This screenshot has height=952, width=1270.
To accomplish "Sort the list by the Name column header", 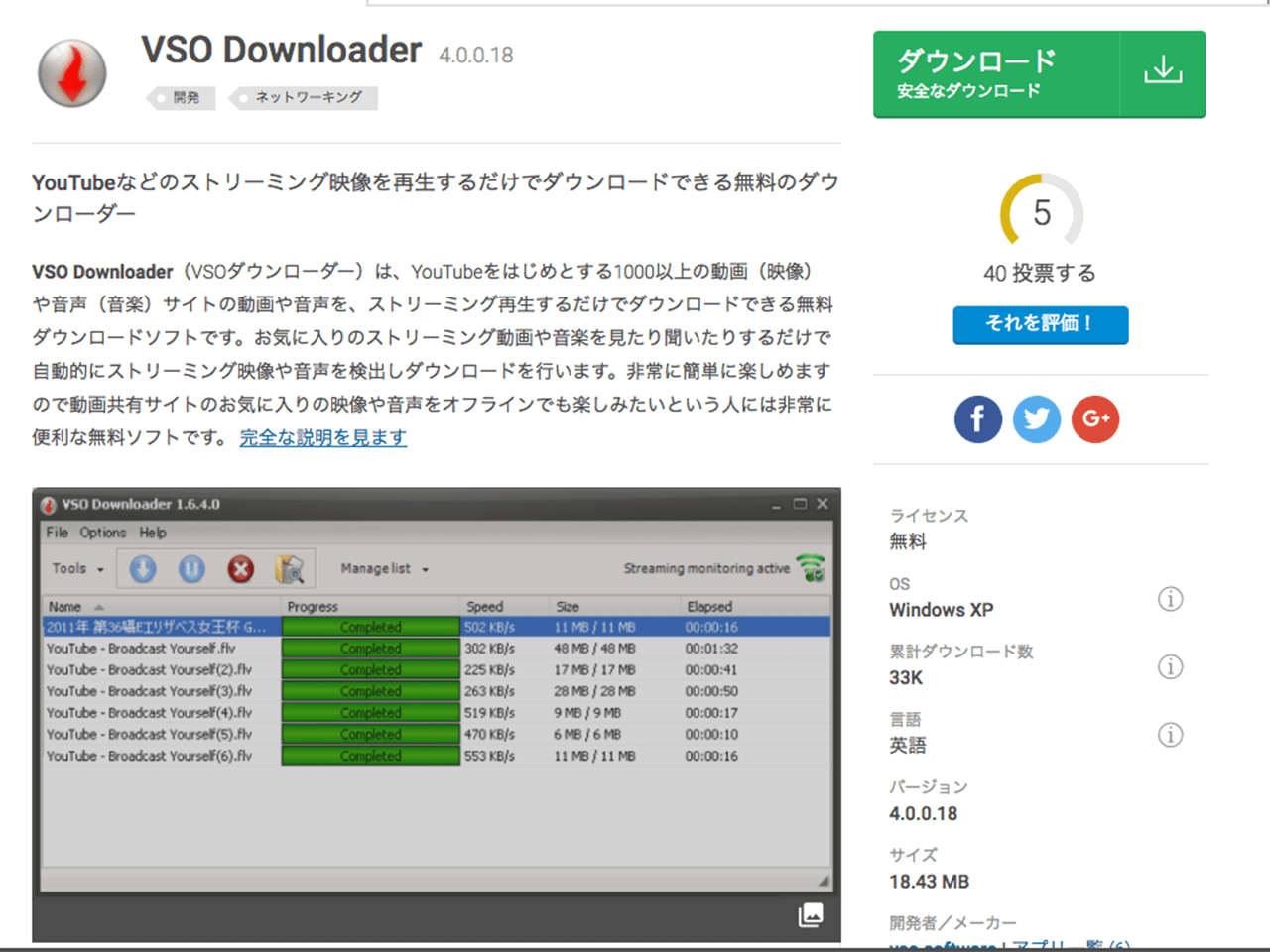I will (162, 606).
